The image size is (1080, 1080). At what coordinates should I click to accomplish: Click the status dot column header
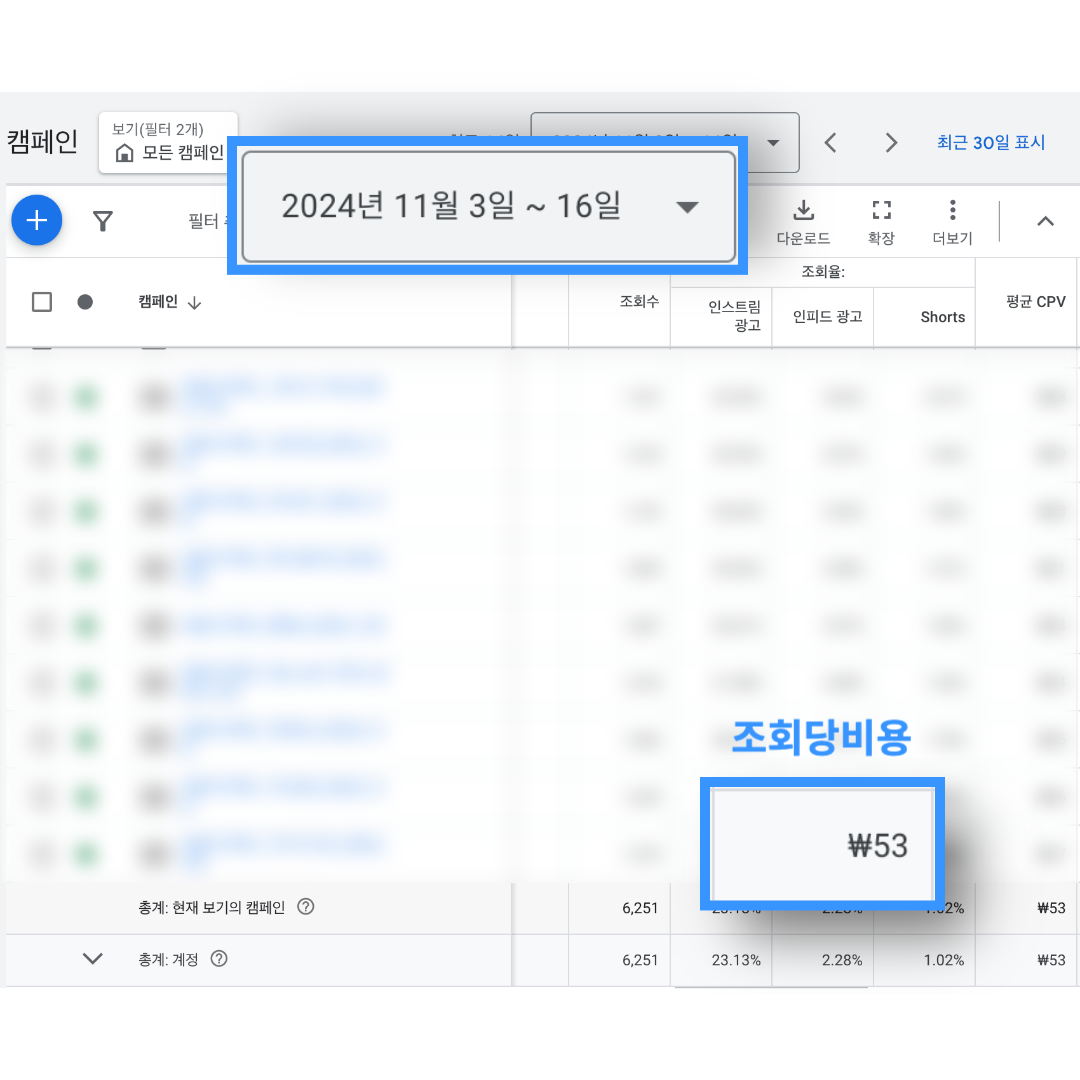pyautogui.click(x=85, y=302)
